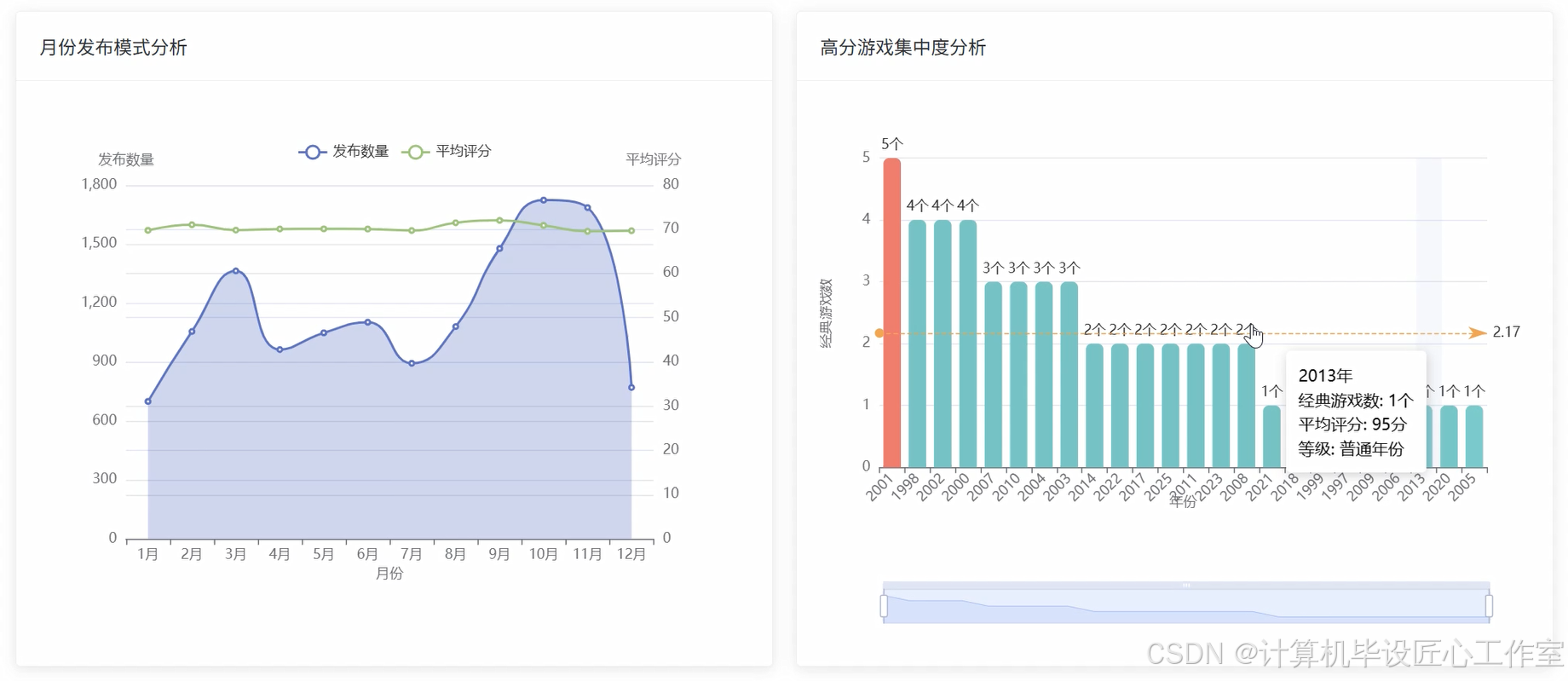Viewport: 1568px width, 681px height.
Task: Click the 发布数量 data point for 5月
Action: click(324, 333)
